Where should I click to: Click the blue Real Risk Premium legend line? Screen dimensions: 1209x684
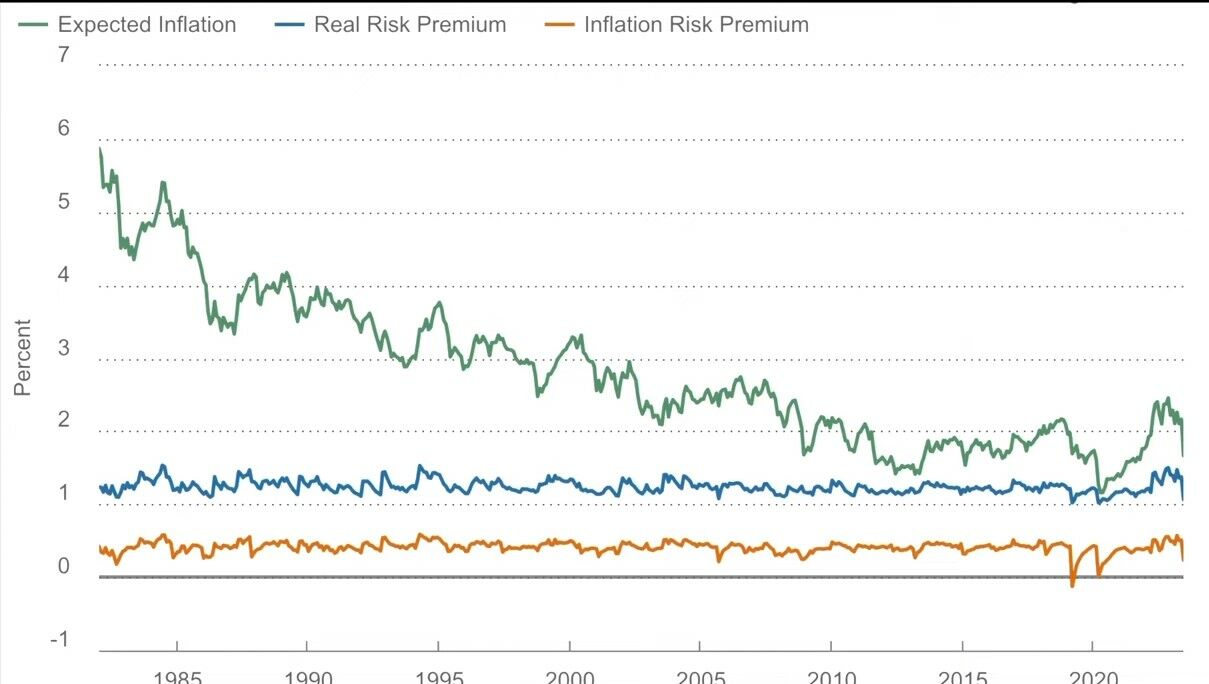(290, 25)
